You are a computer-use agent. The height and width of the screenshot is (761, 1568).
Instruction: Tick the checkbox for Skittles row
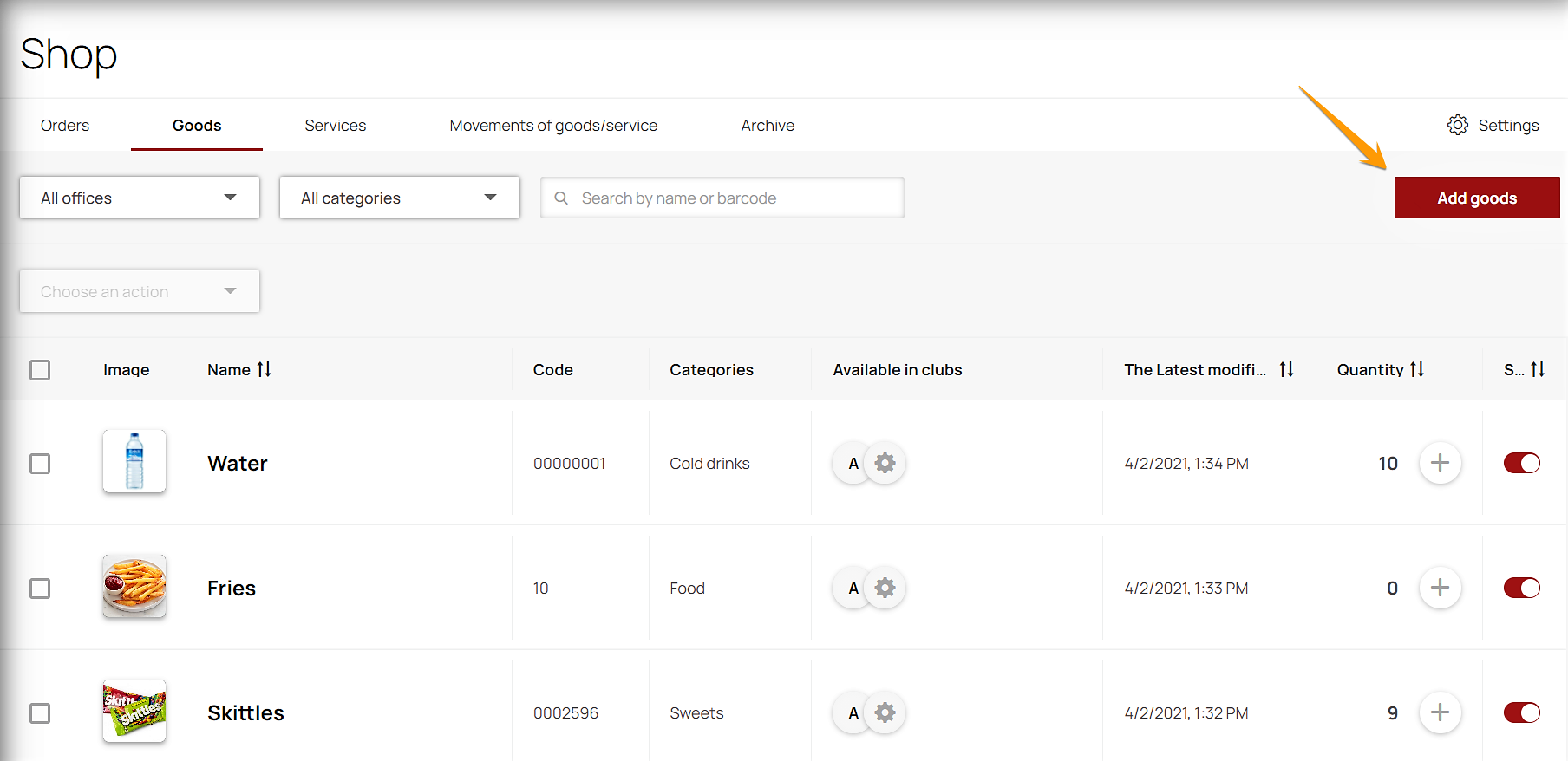(40, 712)
